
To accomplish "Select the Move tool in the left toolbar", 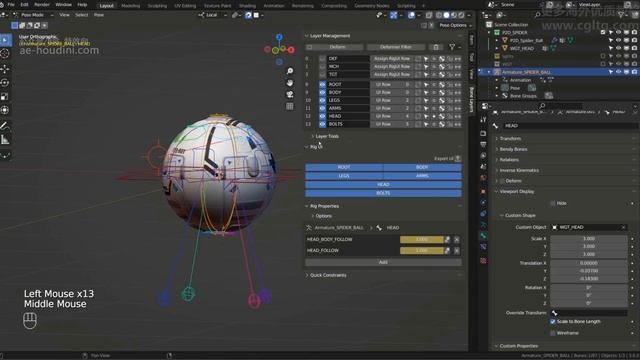I will 5,69.
